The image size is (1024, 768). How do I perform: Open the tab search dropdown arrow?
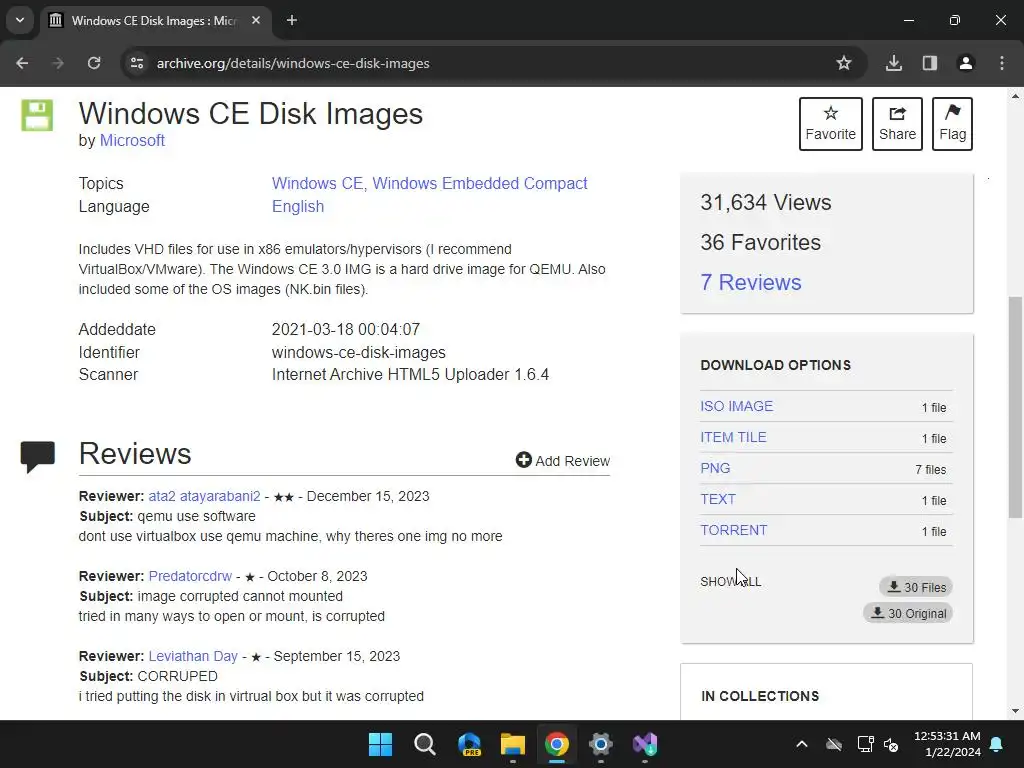(x=20, y=20)
